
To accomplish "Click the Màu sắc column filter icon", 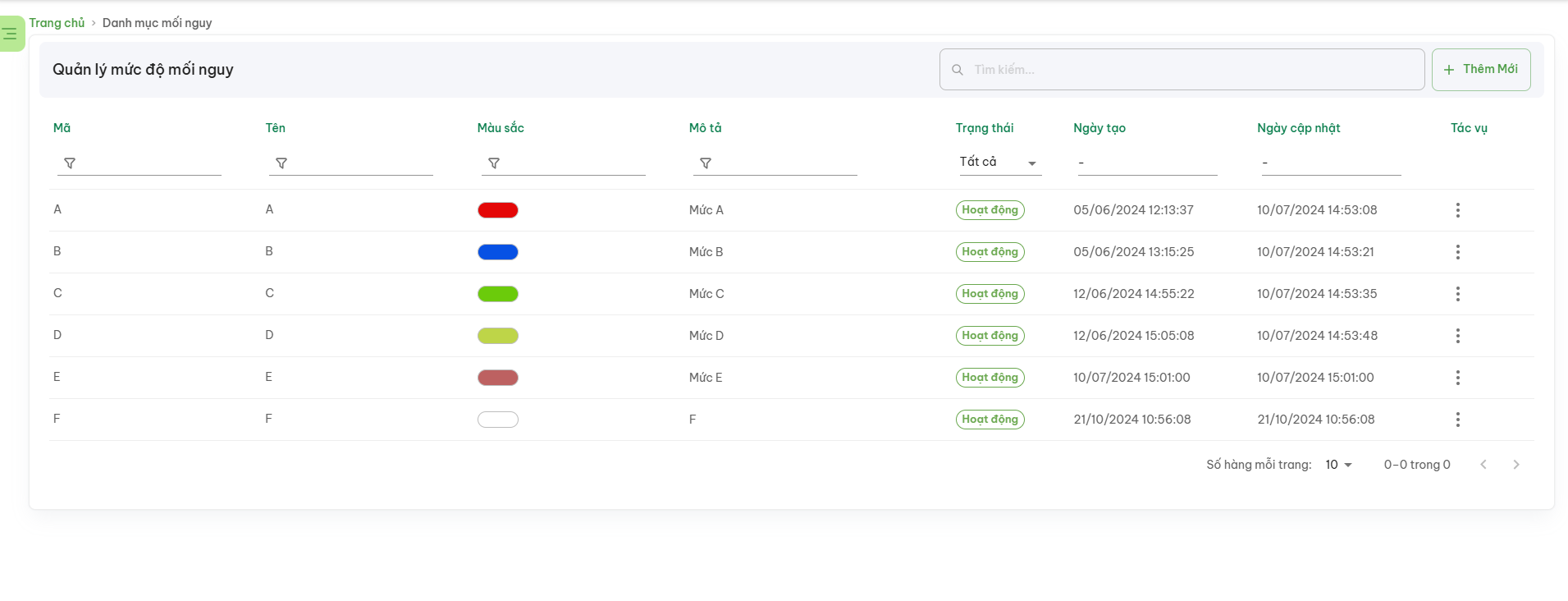I will click(494, 163).
